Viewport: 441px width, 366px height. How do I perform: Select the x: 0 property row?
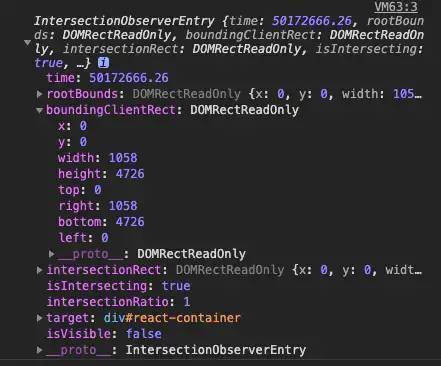tap(72, 126)
